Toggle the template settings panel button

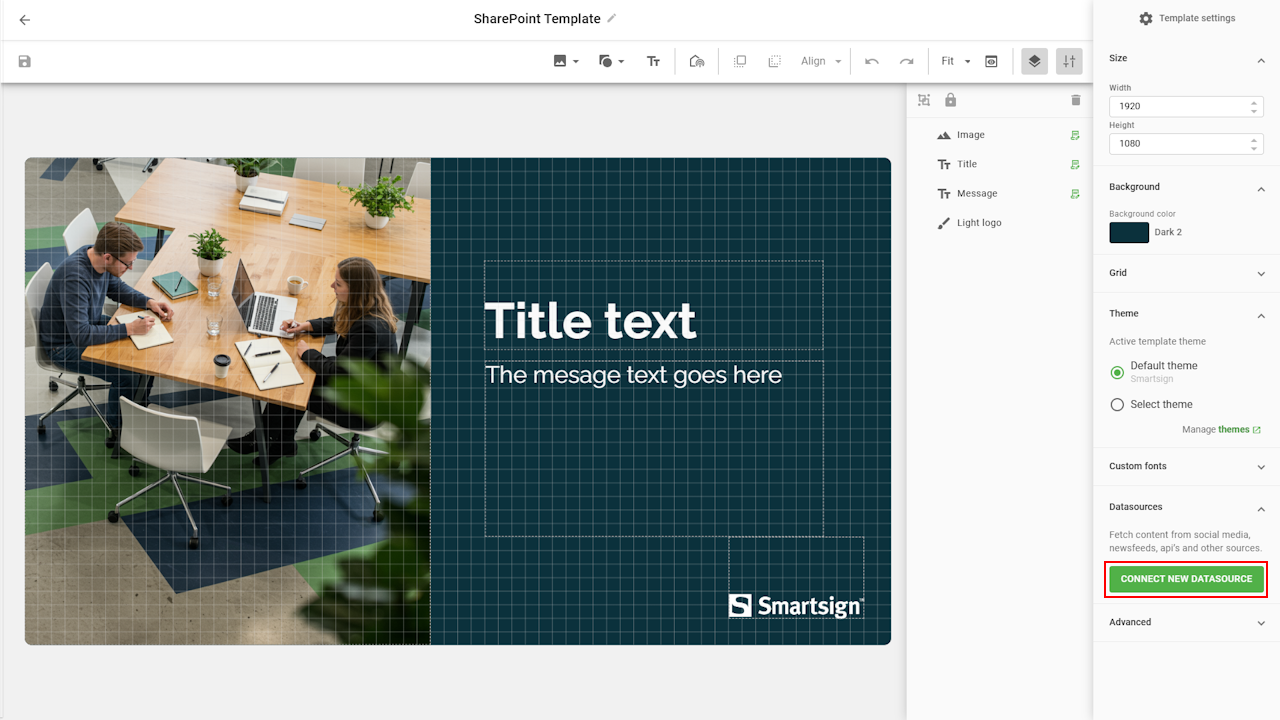click(1069, 61)
